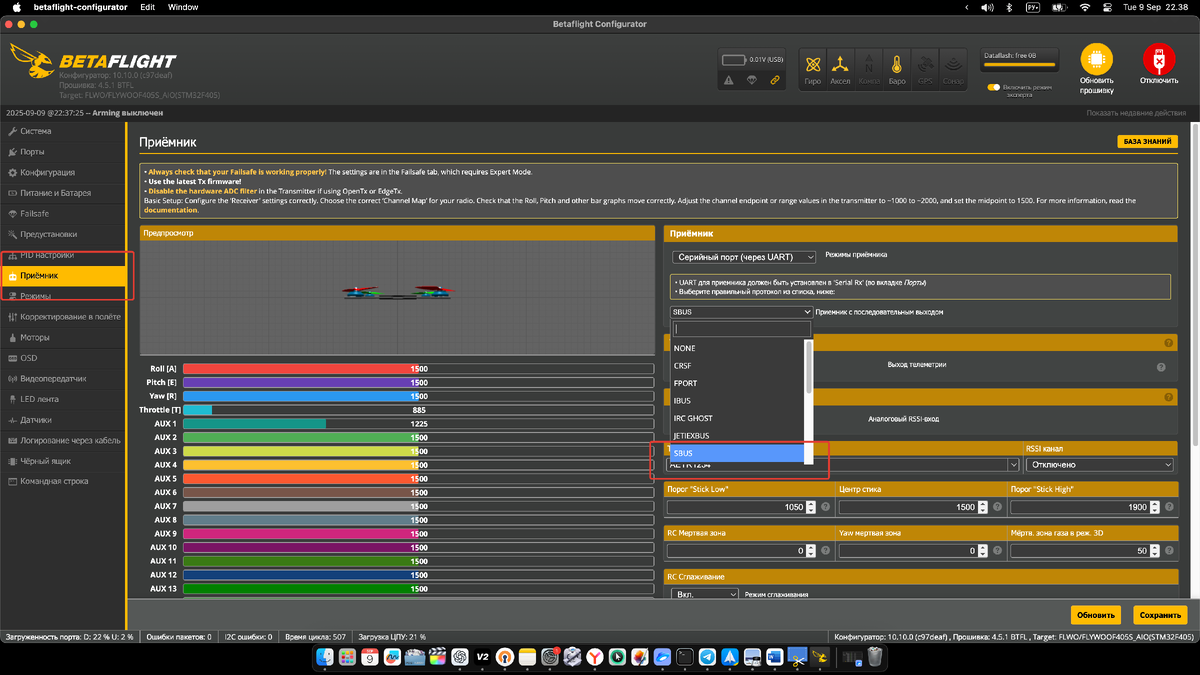Image resolution: width=1200 pixels, height=675 pixels.
Task: Open the Система tab in sidebar
Action: tap(64, 131)
